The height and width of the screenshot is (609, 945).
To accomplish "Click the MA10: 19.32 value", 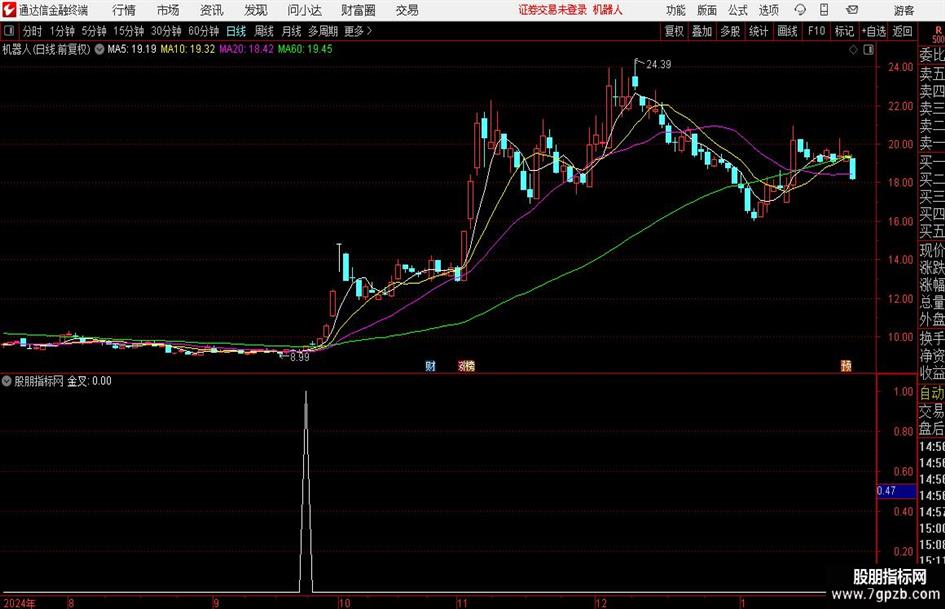I will pos(187,49).
